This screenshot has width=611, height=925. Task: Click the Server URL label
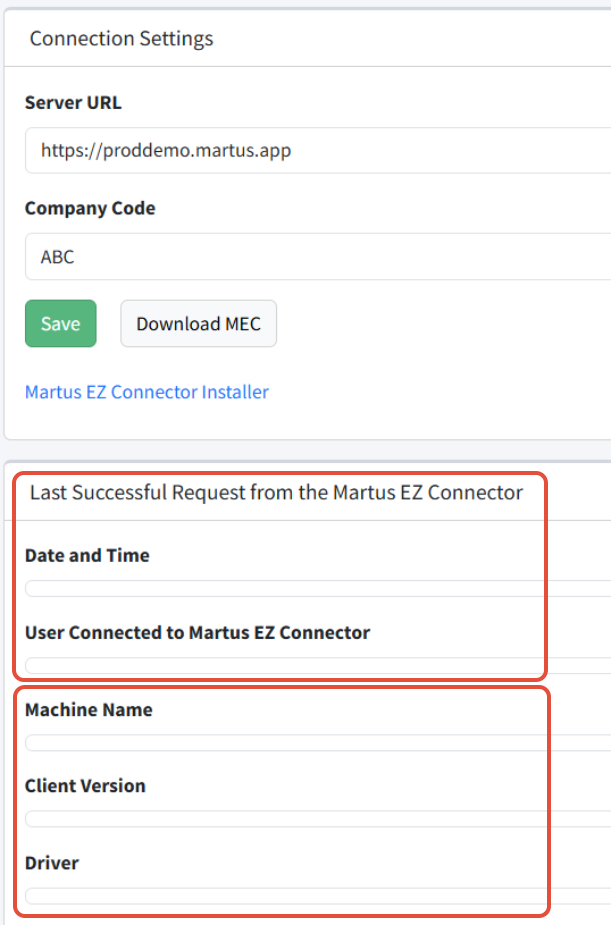coord(73,103)
